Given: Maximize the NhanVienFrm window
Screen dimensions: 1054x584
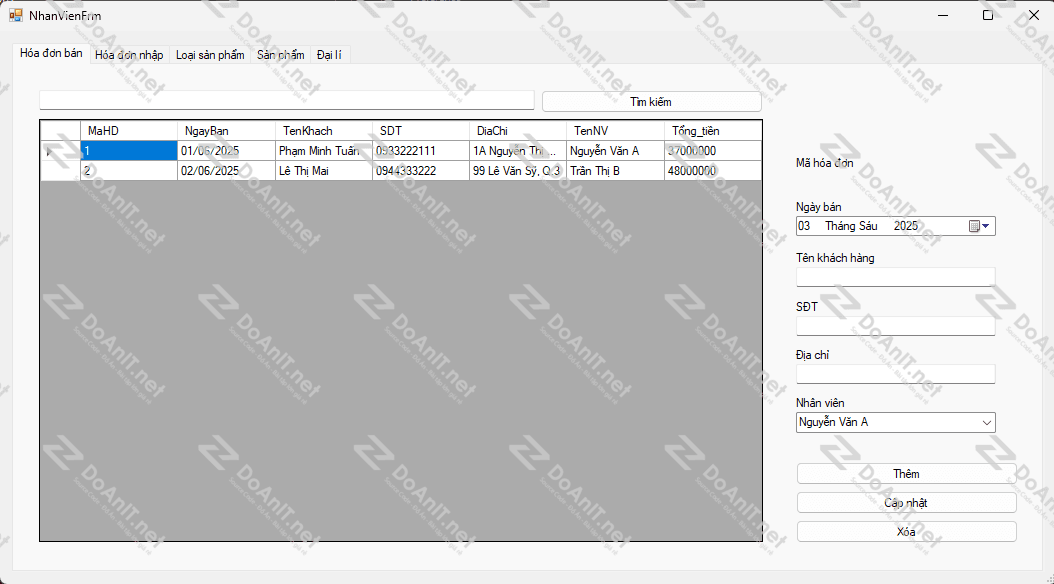Looking at the screenshot, I should point(987,15).
